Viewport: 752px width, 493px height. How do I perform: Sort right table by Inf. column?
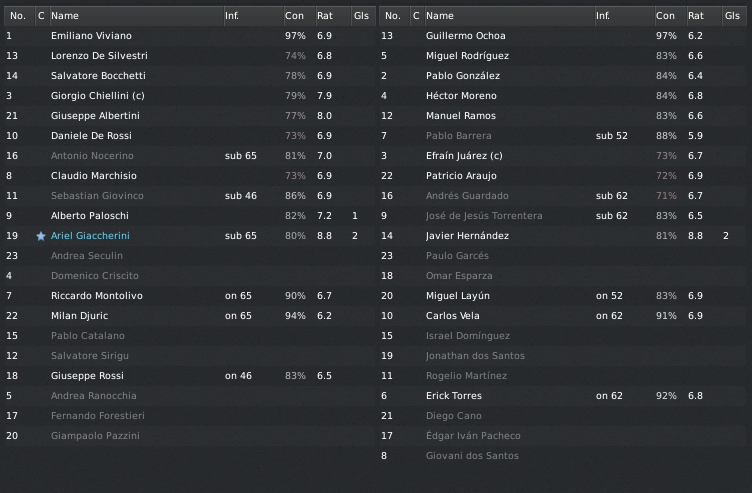603,16
